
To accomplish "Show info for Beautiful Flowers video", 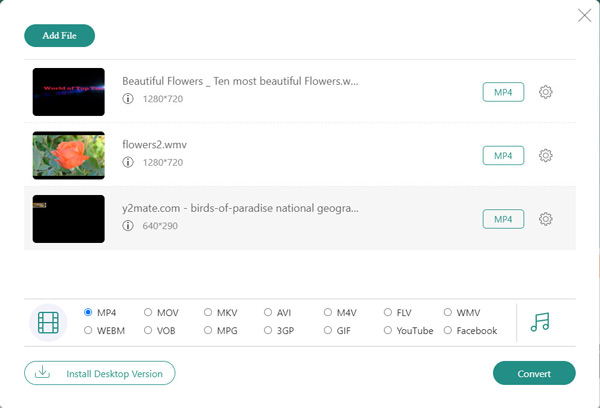I will point(128,99).
